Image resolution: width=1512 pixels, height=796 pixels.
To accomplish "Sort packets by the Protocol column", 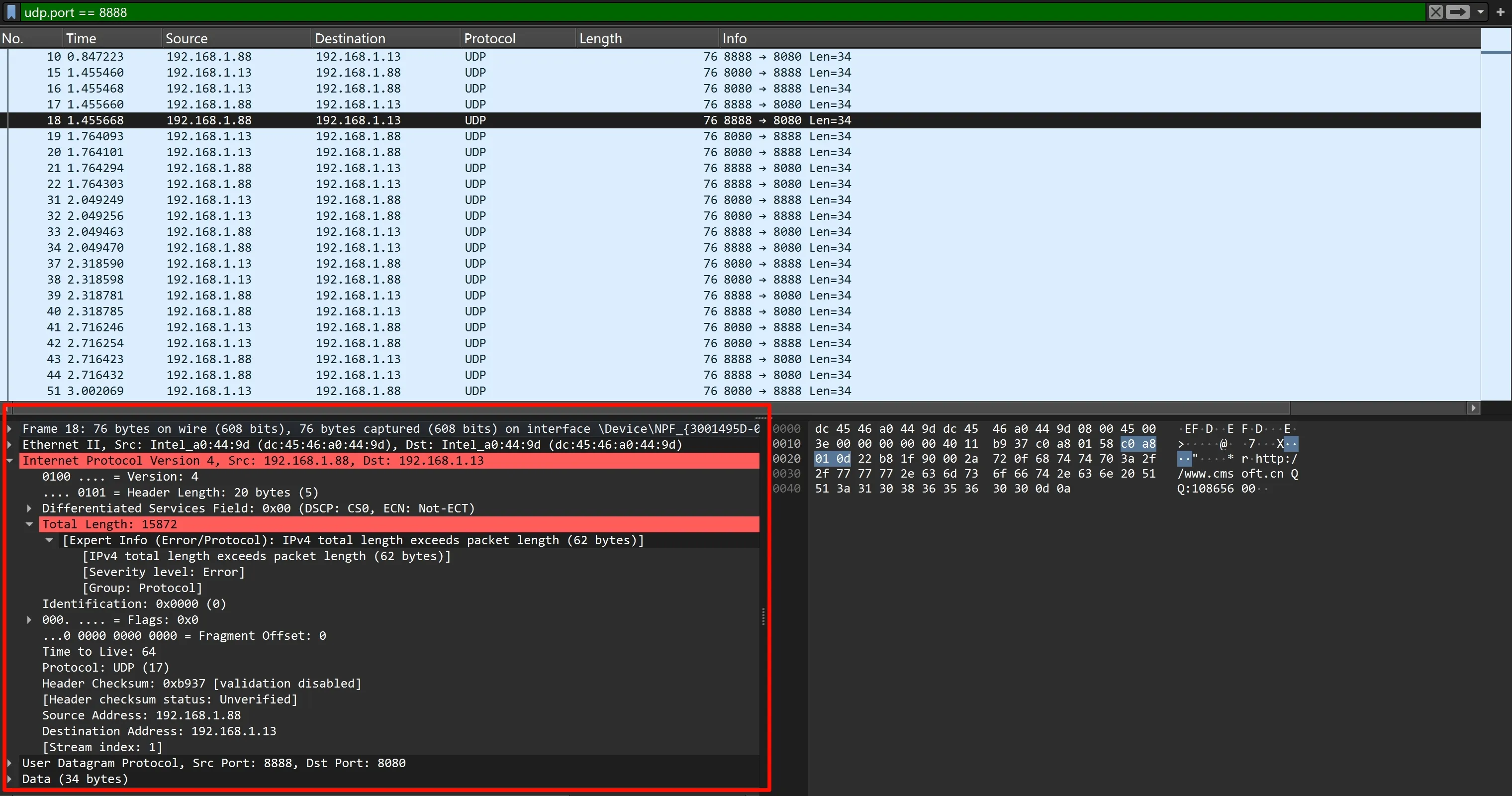I will pyautogui.click(x=489, y=38).
